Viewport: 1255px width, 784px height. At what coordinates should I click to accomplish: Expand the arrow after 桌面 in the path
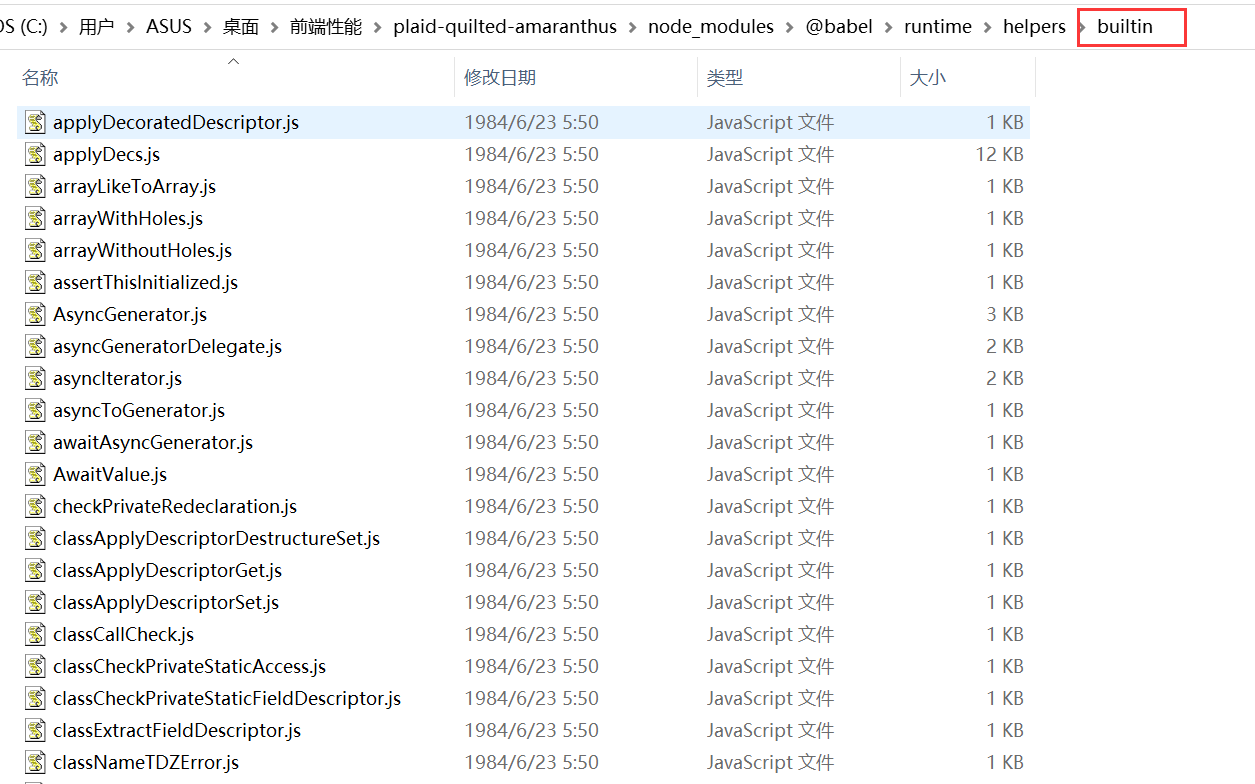[x=276, y=27]
